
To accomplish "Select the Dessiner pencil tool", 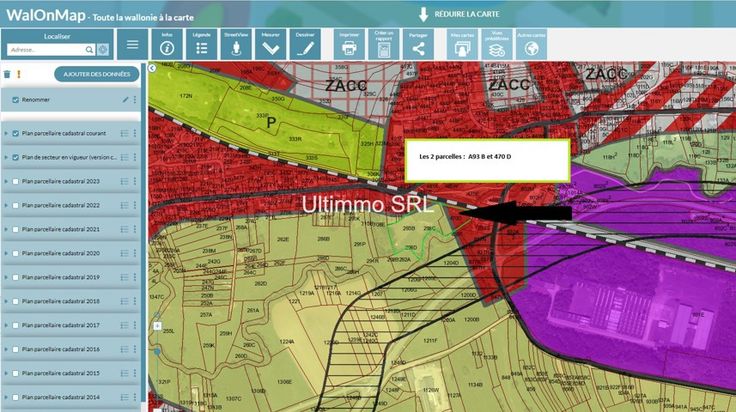I will tap(305, 47).
